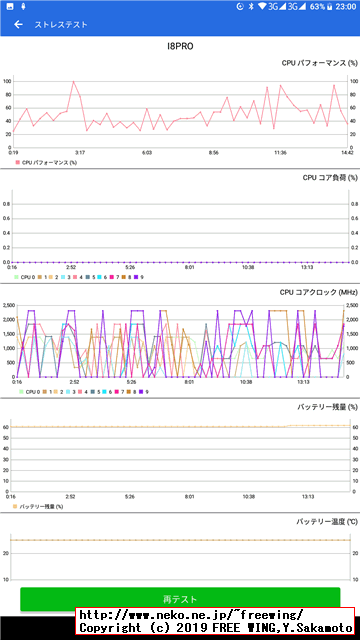
Task: Tap the 63% battery percentage text
Action: pos(317,7)
